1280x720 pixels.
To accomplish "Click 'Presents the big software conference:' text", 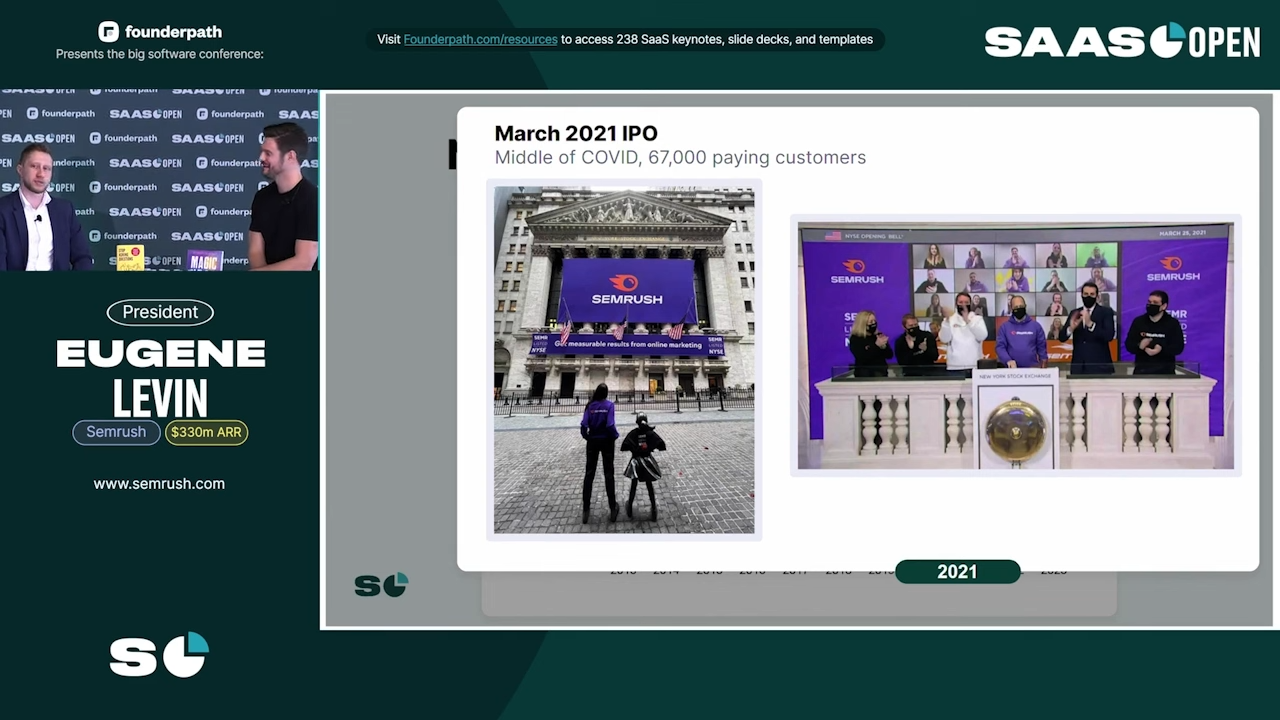I will [x=160, y=54].
